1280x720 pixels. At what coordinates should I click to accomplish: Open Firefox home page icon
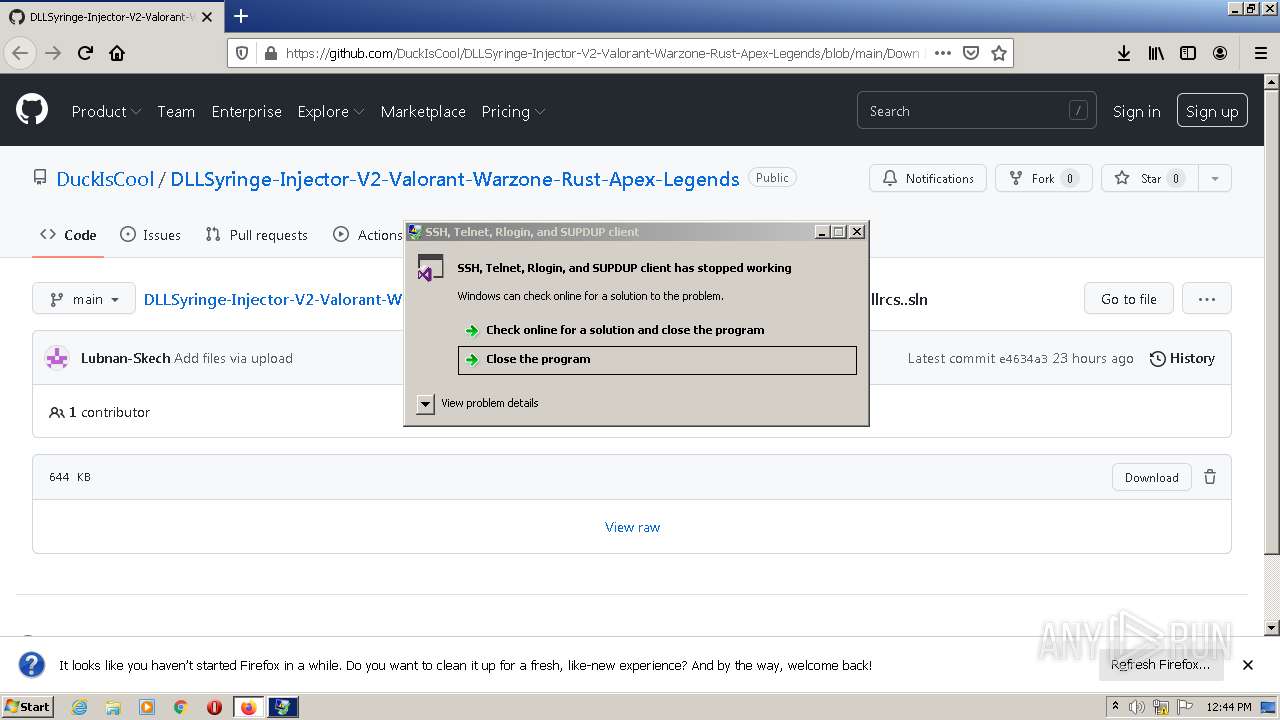pos(117,53)
